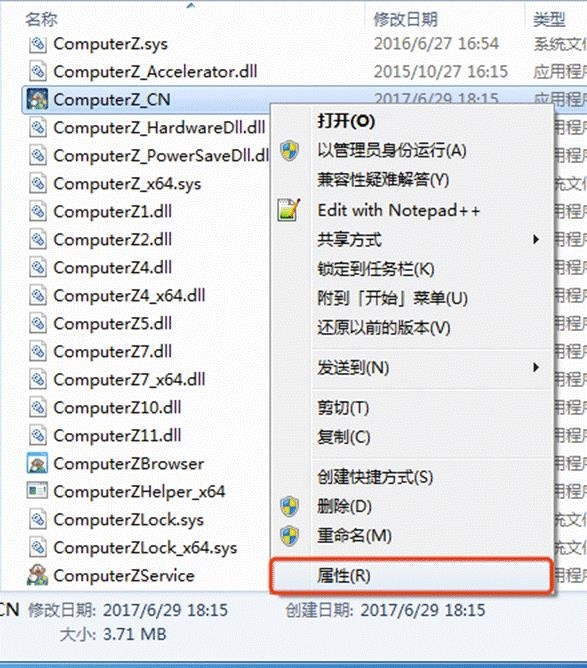Click the ComputerZHelper_x64 file icon
587x668 pixels.
tap(37, 491)
